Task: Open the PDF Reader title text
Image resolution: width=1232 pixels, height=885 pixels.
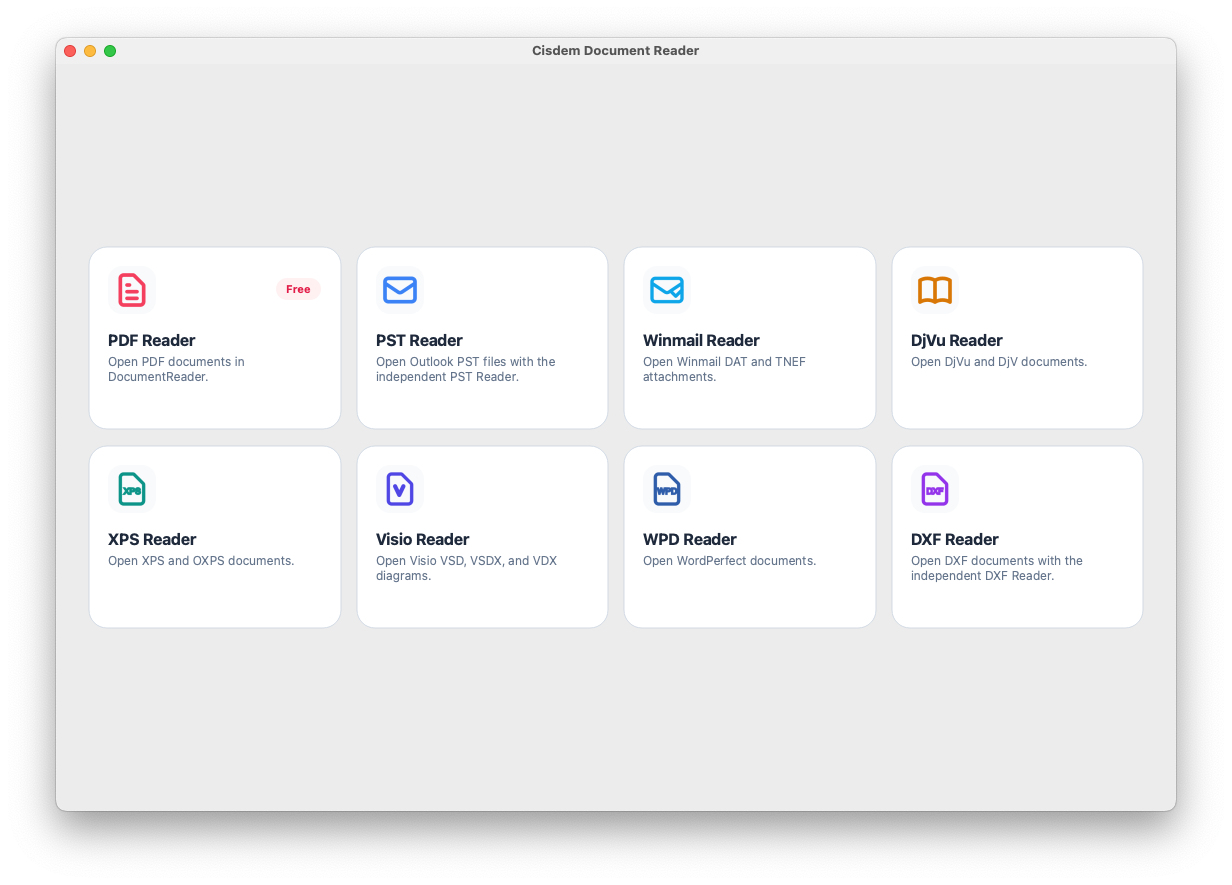Action: coord(152,340)
